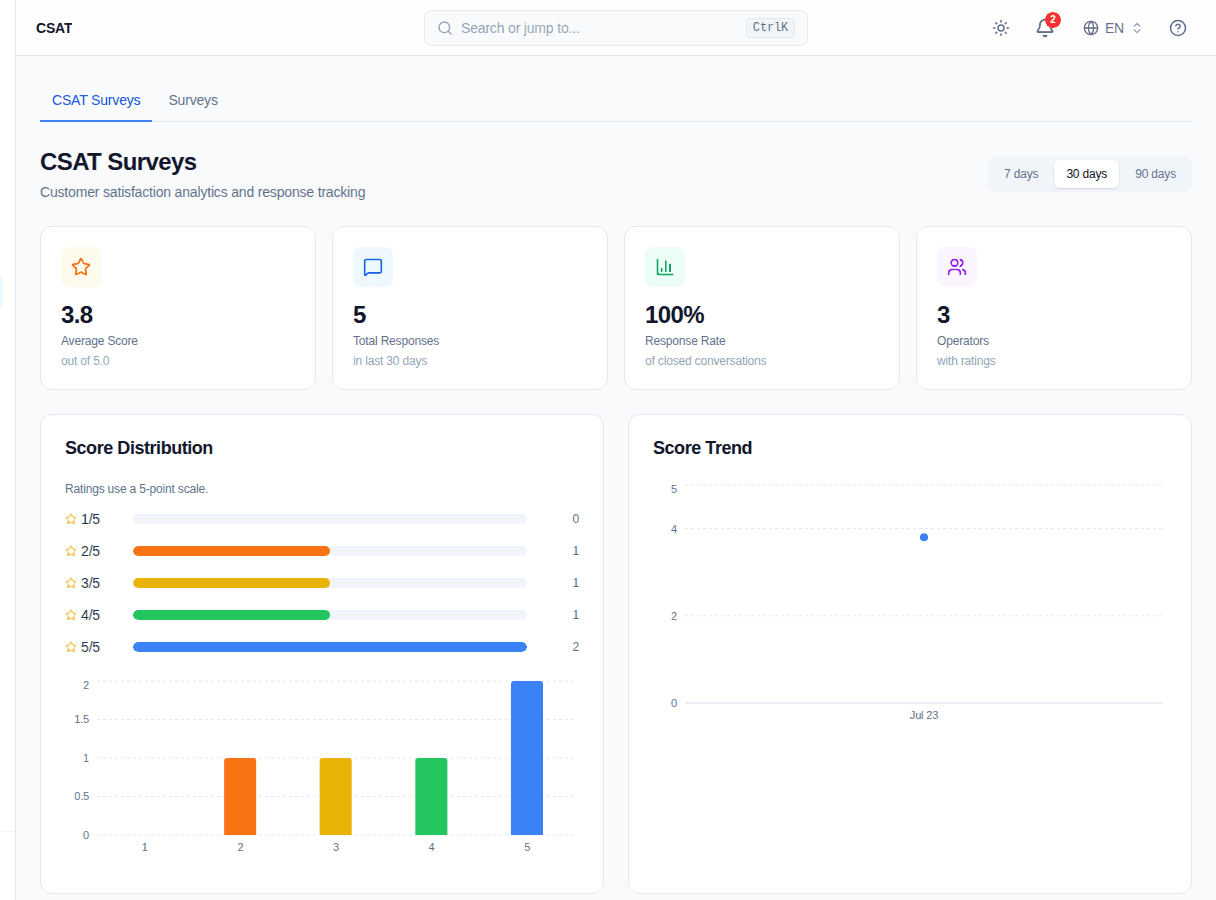Click the 'in last 30 days' caption

(390, 361)
